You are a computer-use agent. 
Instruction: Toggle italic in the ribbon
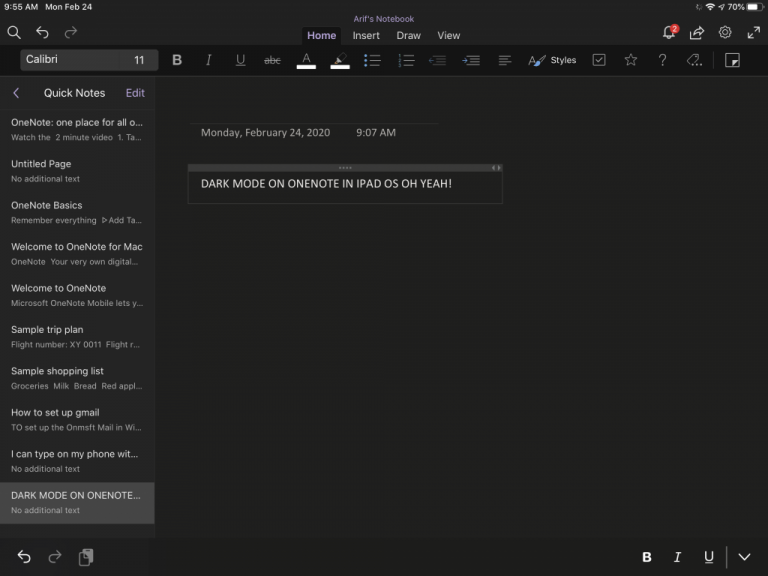209,60
